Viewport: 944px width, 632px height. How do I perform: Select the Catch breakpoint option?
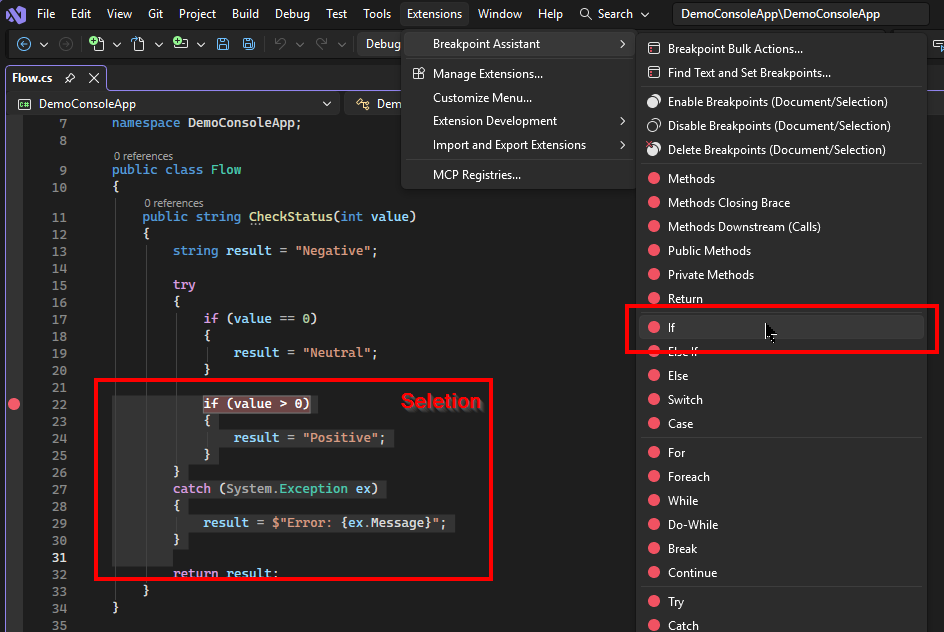click(x=781, y=625)
